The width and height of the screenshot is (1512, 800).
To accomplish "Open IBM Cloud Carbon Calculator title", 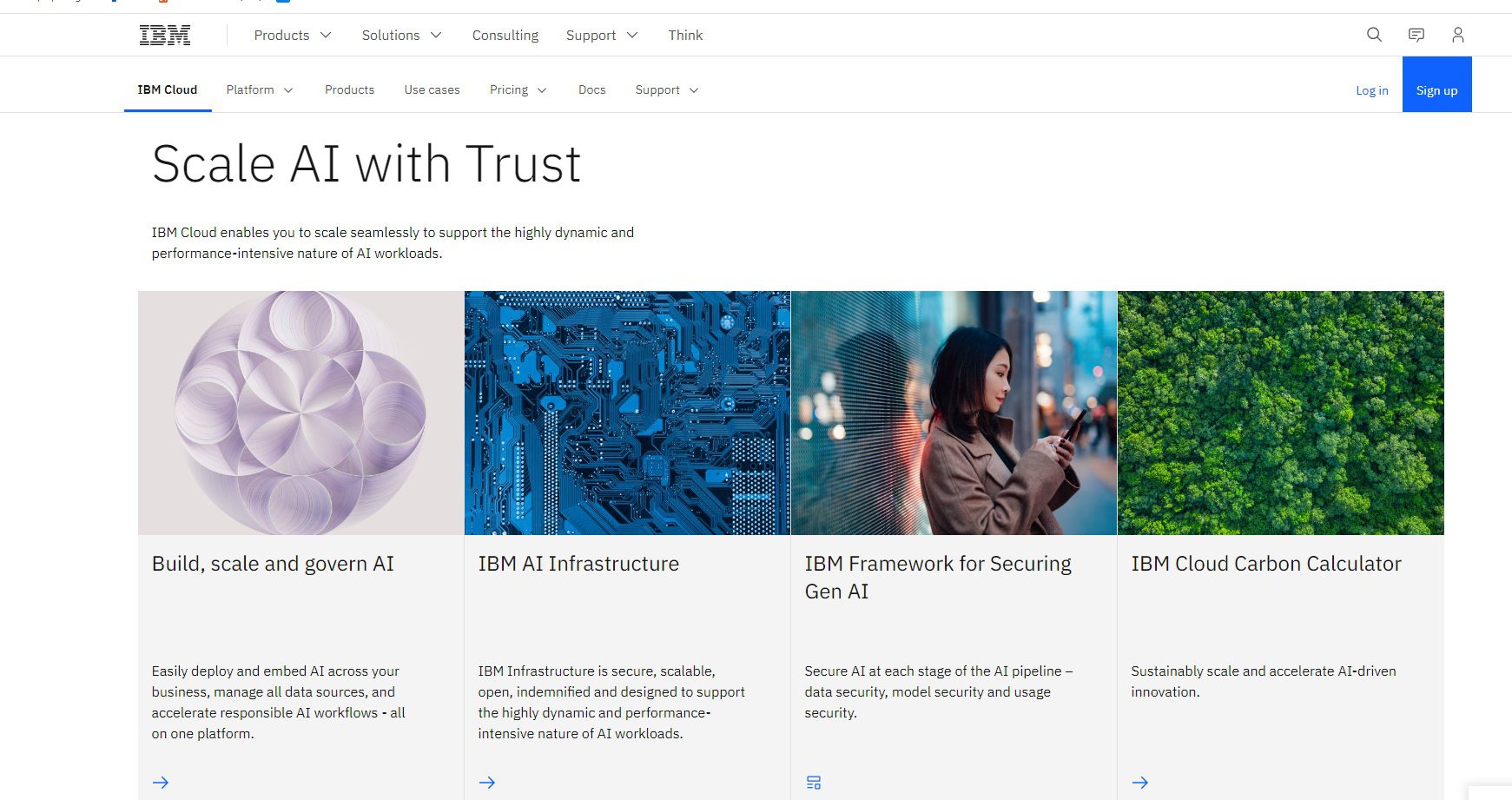I will point(1266,564).
